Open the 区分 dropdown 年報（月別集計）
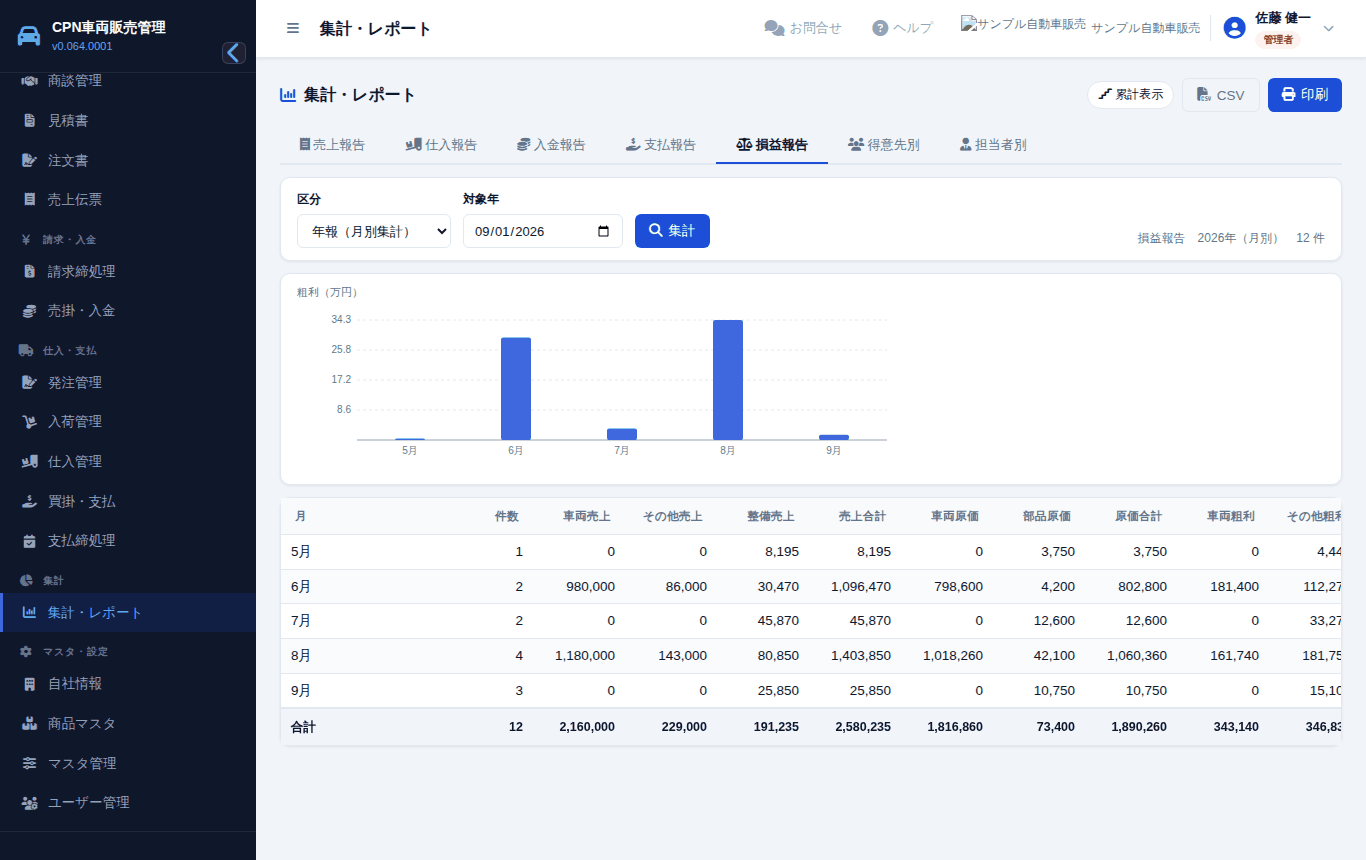The height and width of the screenshot is (860, 1366). click(x=374, y=231)
